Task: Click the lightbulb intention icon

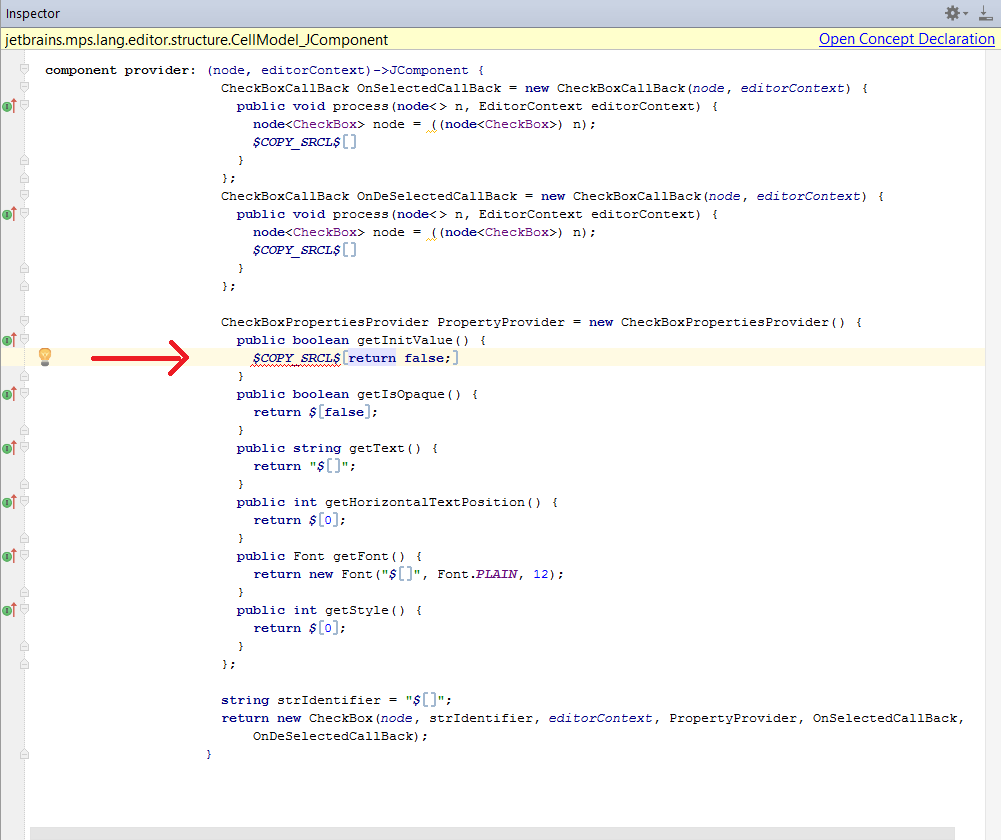Action: [x=45, y=357]
